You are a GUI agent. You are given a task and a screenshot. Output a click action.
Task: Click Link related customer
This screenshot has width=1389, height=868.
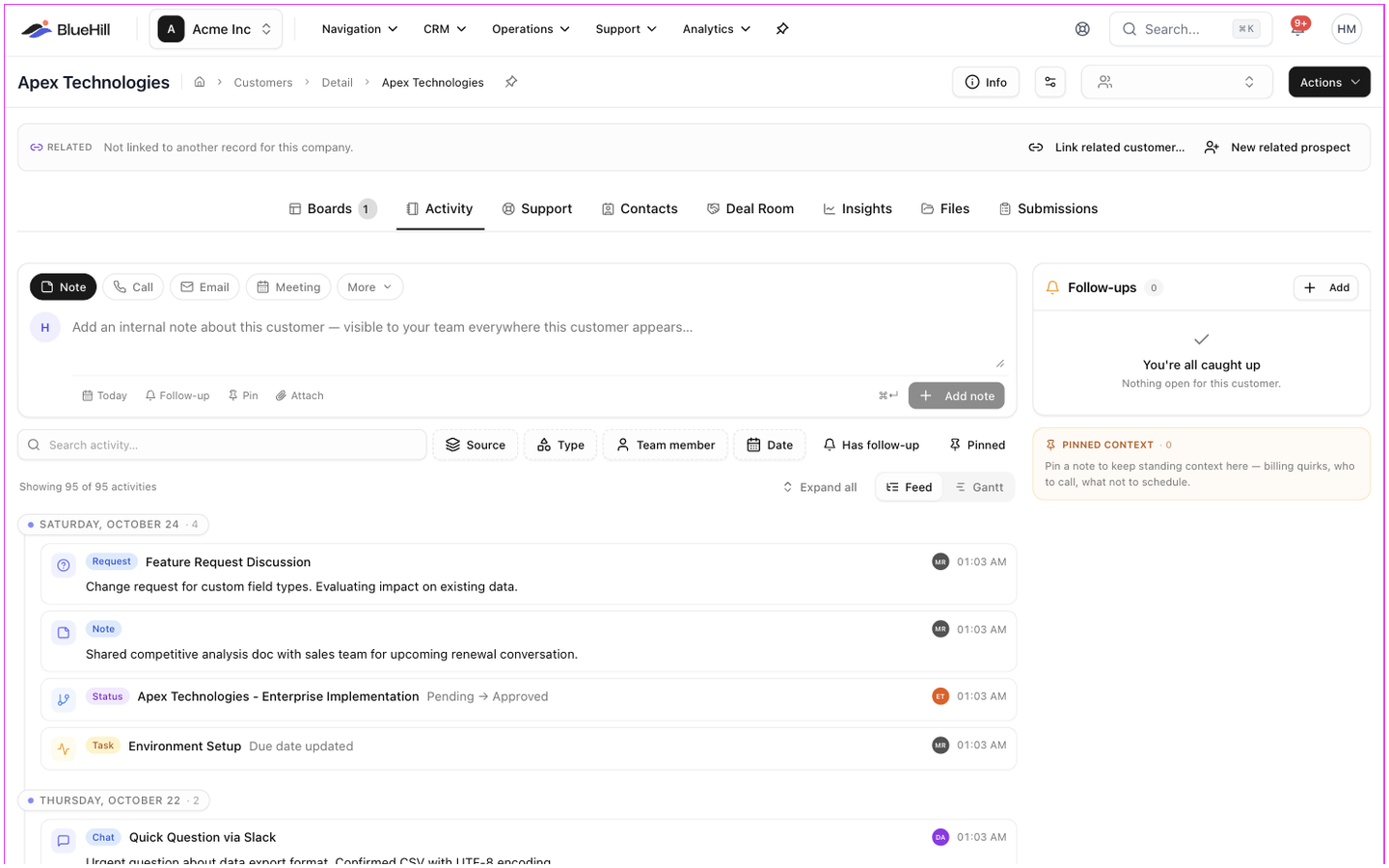1106,148
